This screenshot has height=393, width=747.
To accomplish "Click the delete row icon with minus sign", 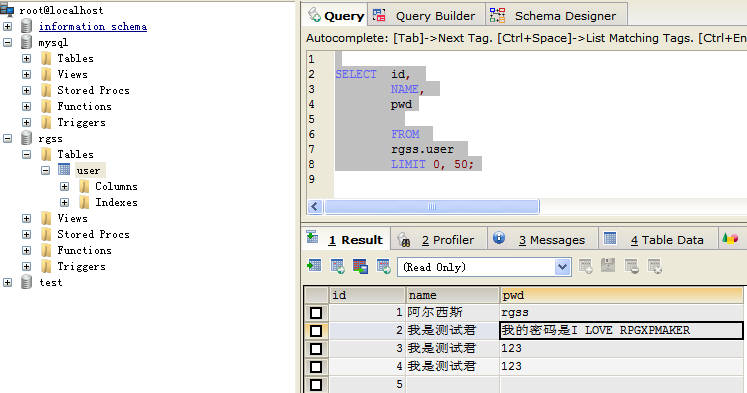I will pos(632,266).
